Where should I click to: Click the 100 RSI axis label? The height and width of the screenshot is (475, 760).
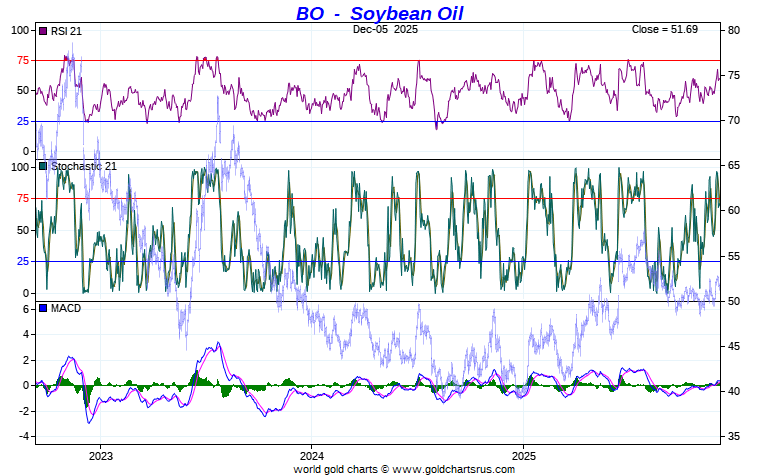point(20,30)
